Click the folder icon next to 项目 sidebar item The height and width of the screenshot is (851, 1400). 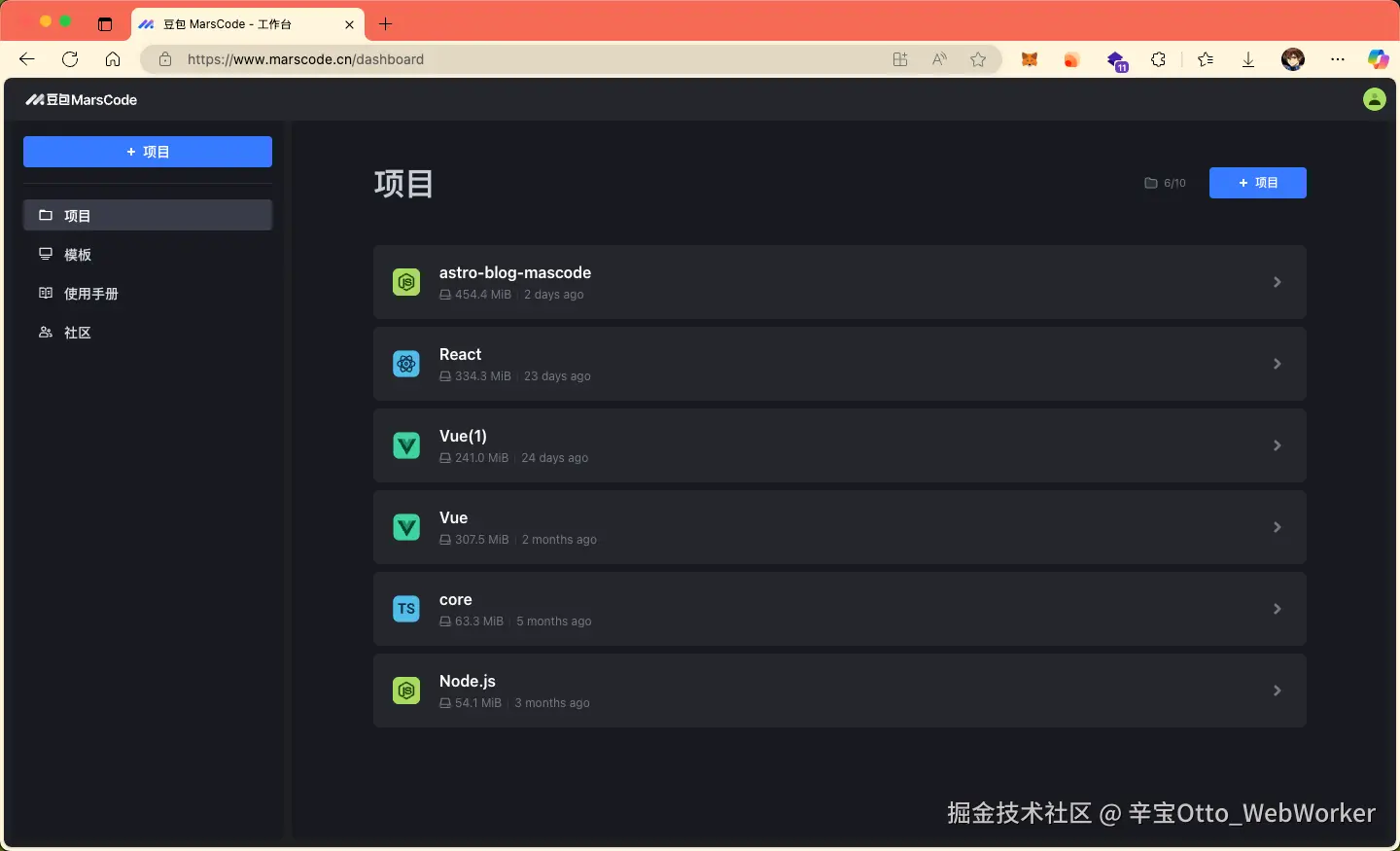coord(46,215)
